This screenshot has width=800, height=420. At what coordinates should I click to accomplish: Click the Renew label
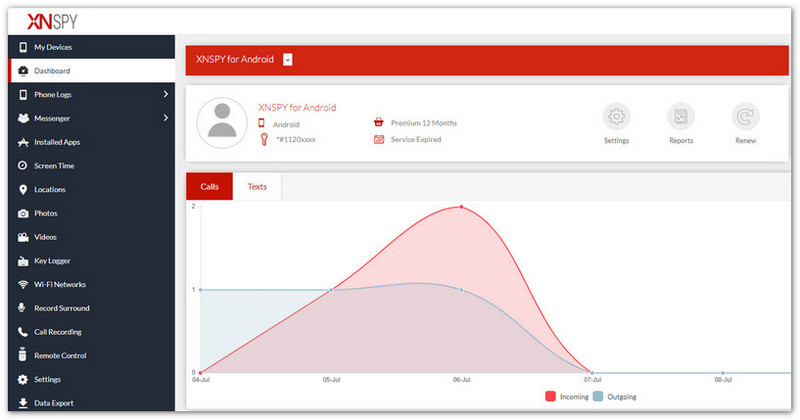[x=745, y=140]
